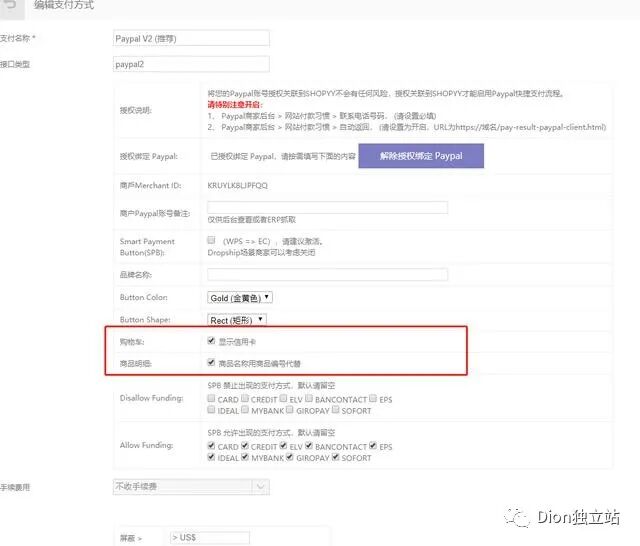Check SOFORT under Disallow Funding
640x546 pixels.
pyautogui.click(x=335, y=410)
